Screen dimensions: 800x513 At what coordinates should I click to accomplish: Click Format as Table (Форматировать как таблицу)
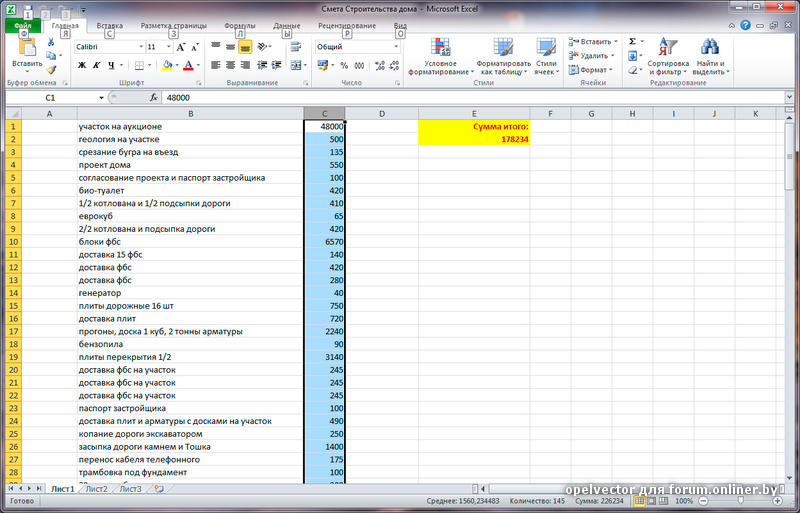coord(505,56)
